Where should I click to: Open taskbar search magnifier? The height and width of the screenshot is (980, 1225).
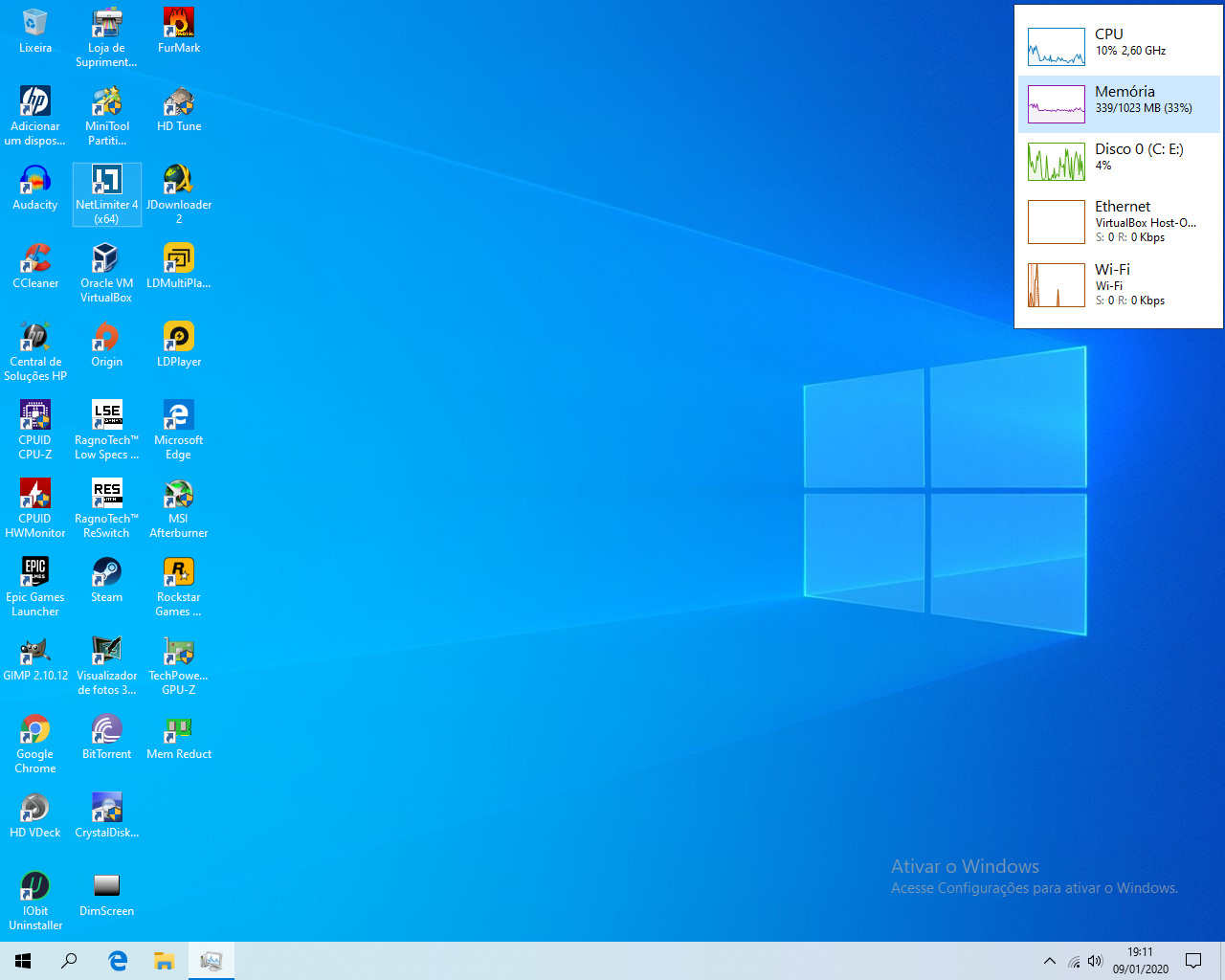(69, 961)
